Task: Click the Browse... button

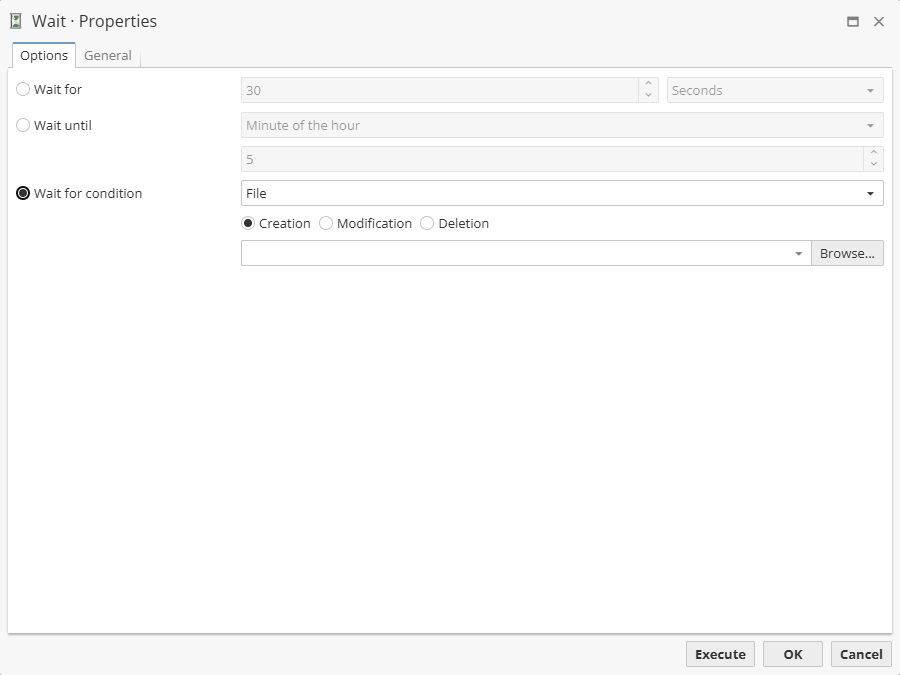Action: 847,253
